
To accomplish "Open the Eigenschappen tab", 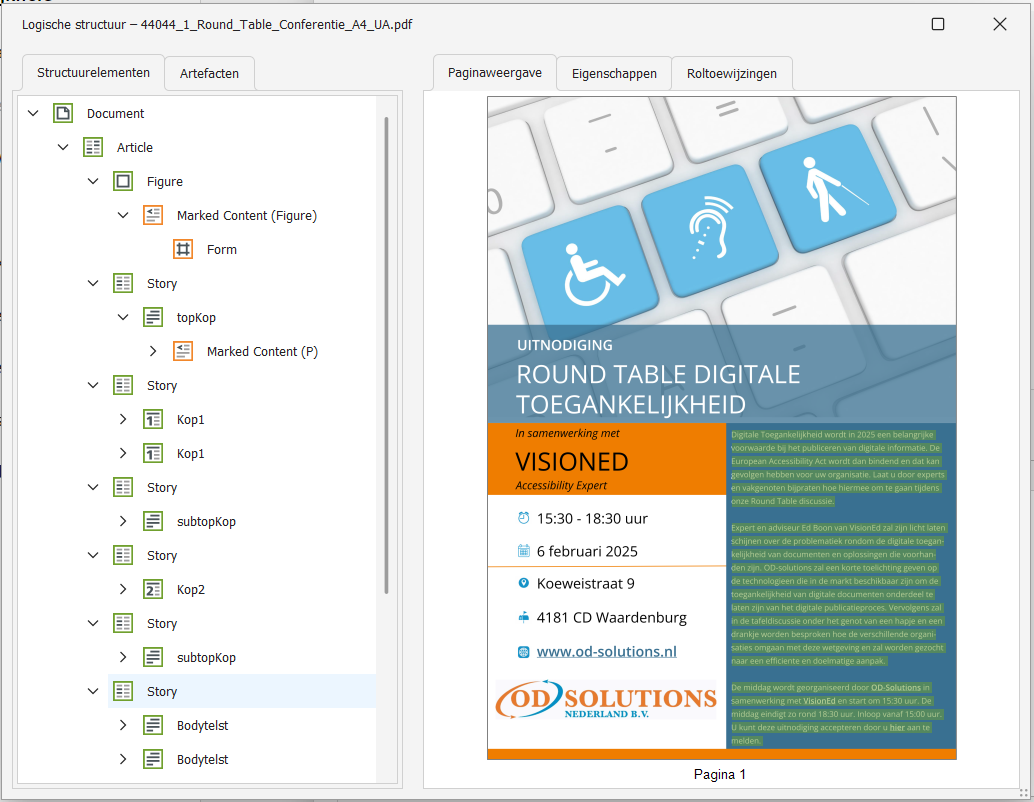I will click(614, 73).
